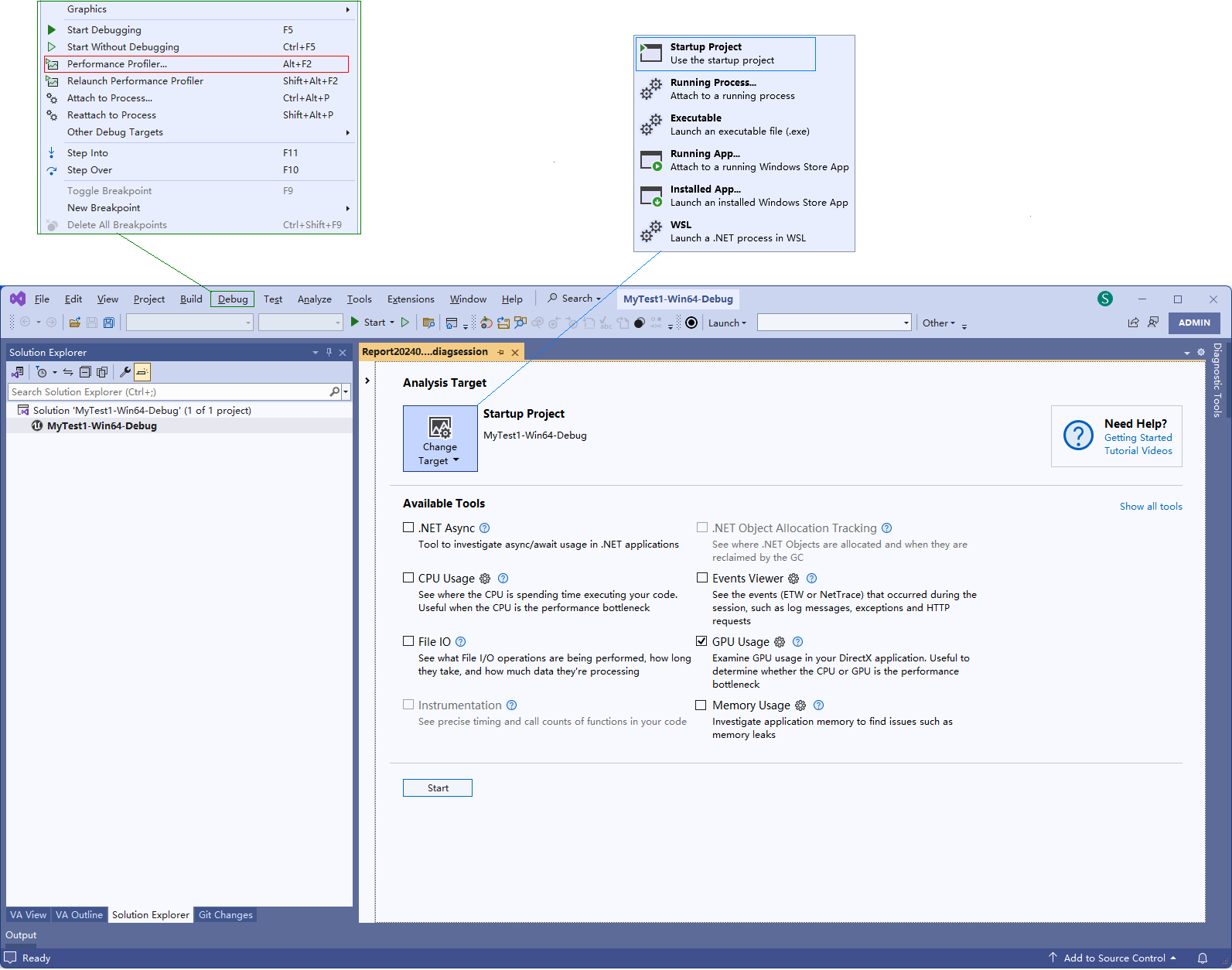Screen dimensions: 1232x970
Task: Open the Solution Explorer window options arrow
Action: coord(316,352)
